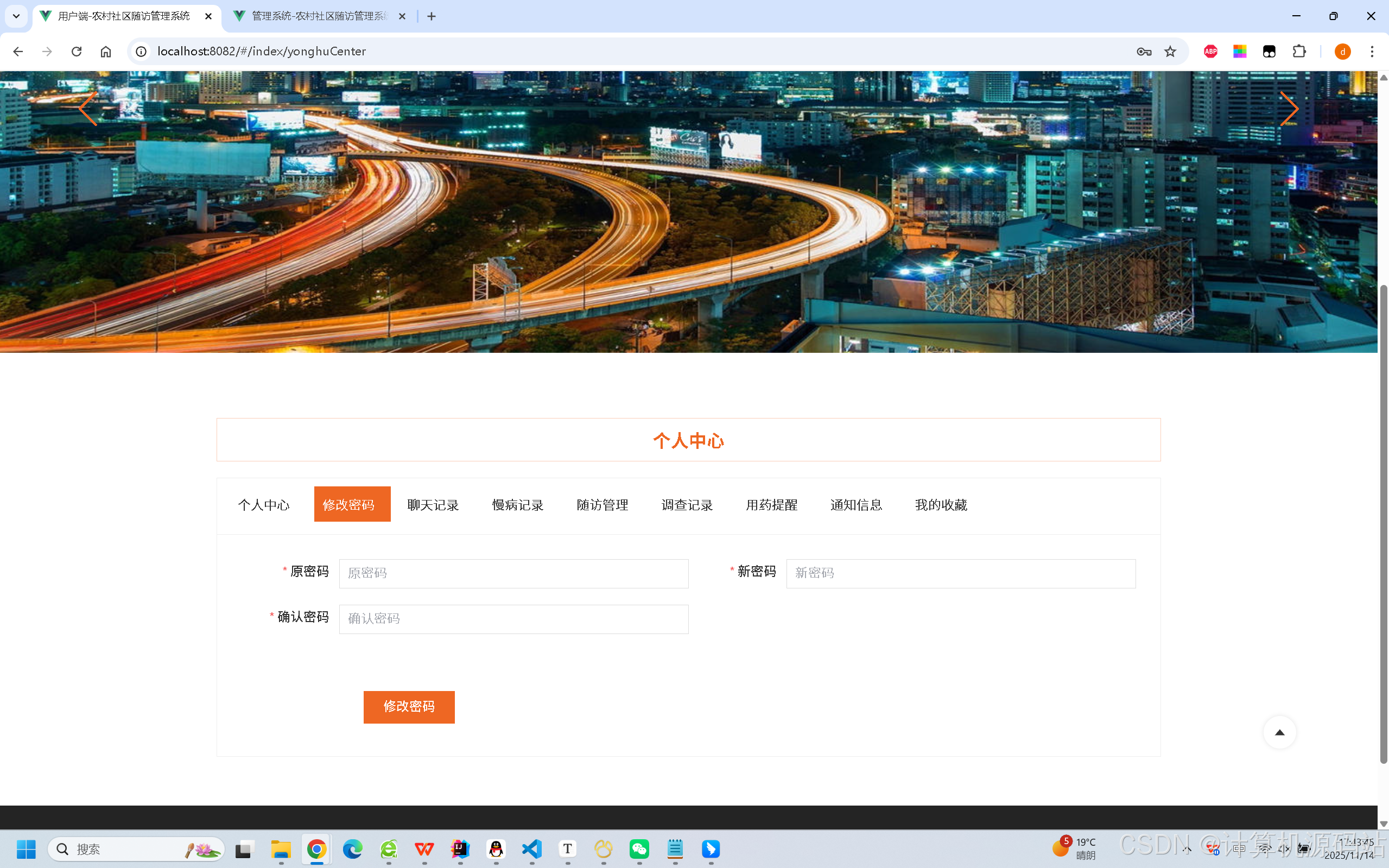This screenshot has width=1389, height=868.
Task: Close the 管理系统 browser tab
Action: pyautogui.click(x=402, y=16)
